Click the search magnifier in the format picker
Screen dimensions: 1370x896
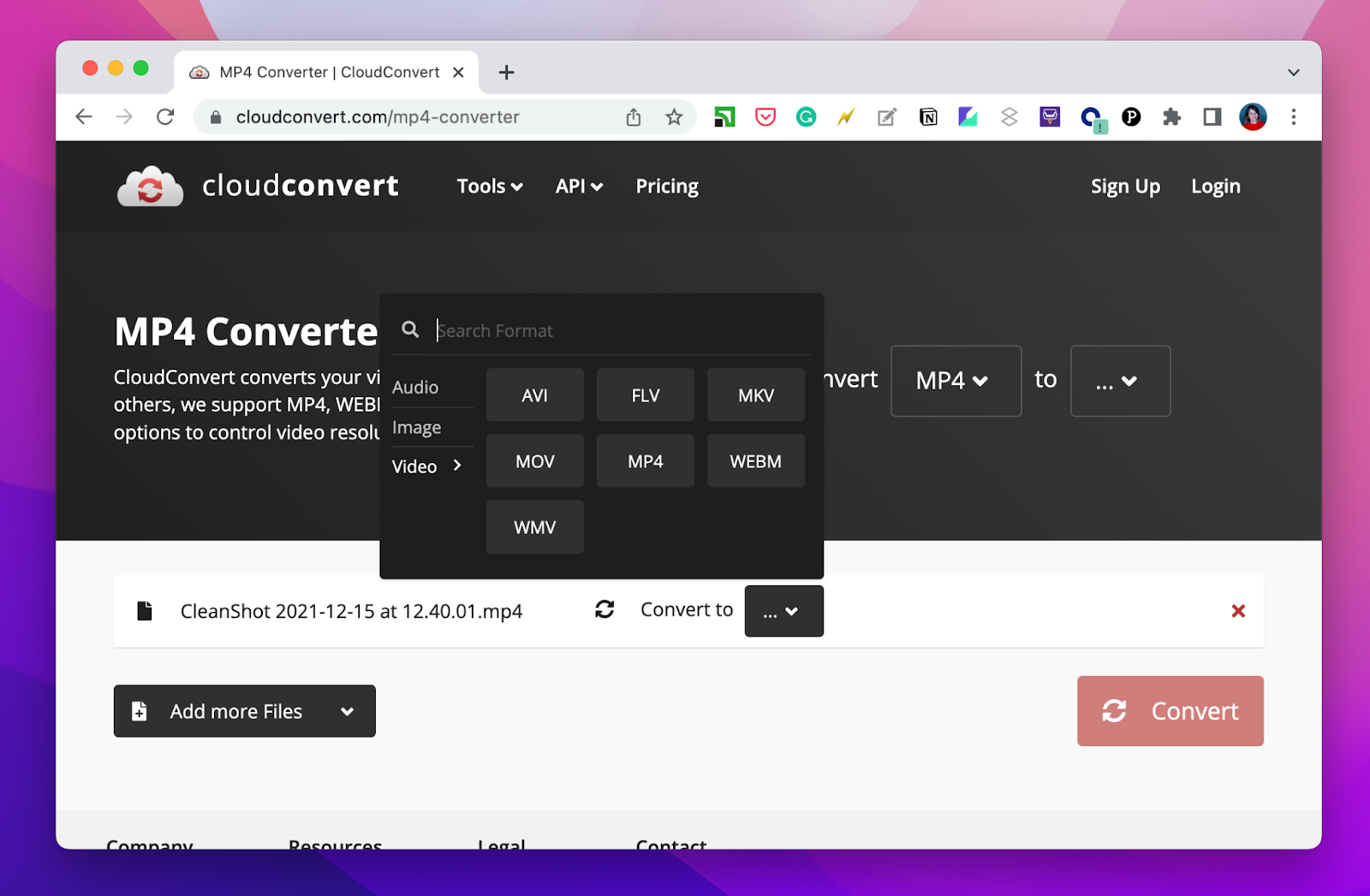pos(410,329)
